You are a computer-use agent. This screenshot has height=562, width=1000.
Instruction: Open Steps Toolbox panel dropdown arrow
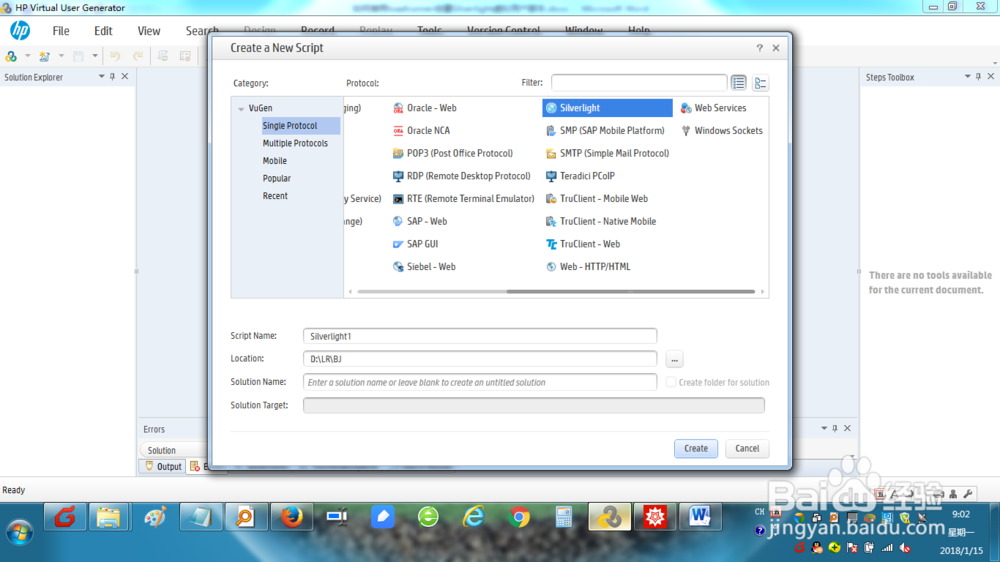coord(967,77)
